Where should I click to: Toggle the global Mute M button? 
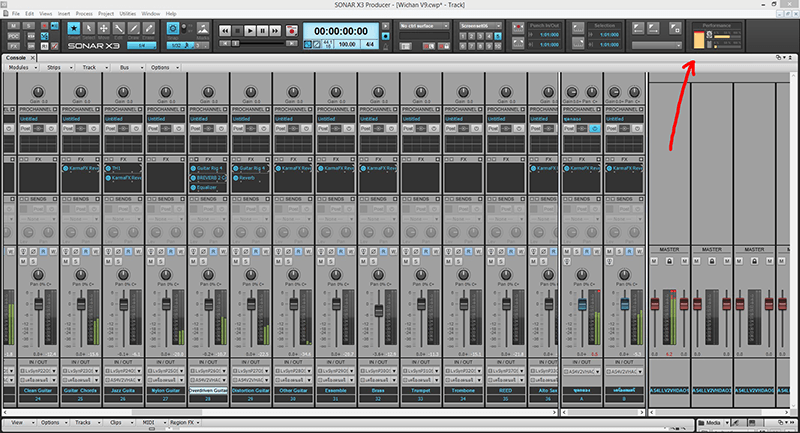[14, 26]
